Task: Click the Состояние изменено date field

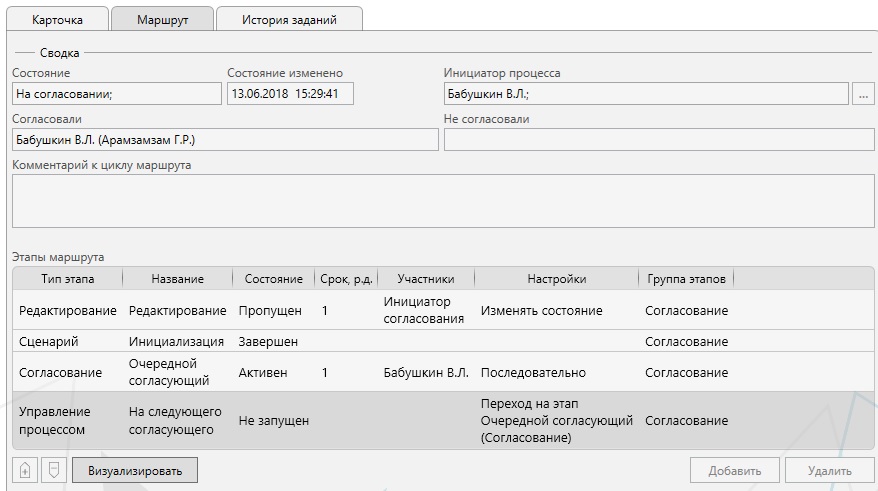Action: click(x=290, y=94)
